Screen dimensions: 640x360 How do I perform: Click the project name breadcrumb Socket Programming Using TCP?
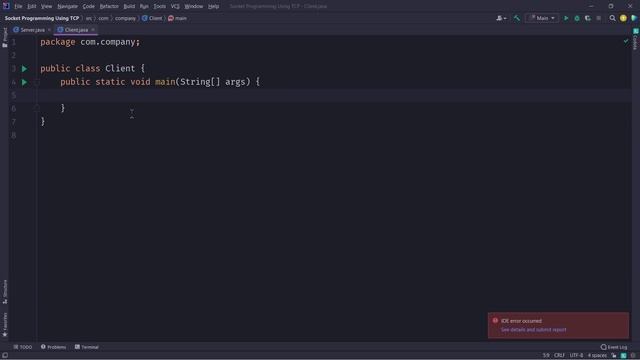click(x=42, y=18)
